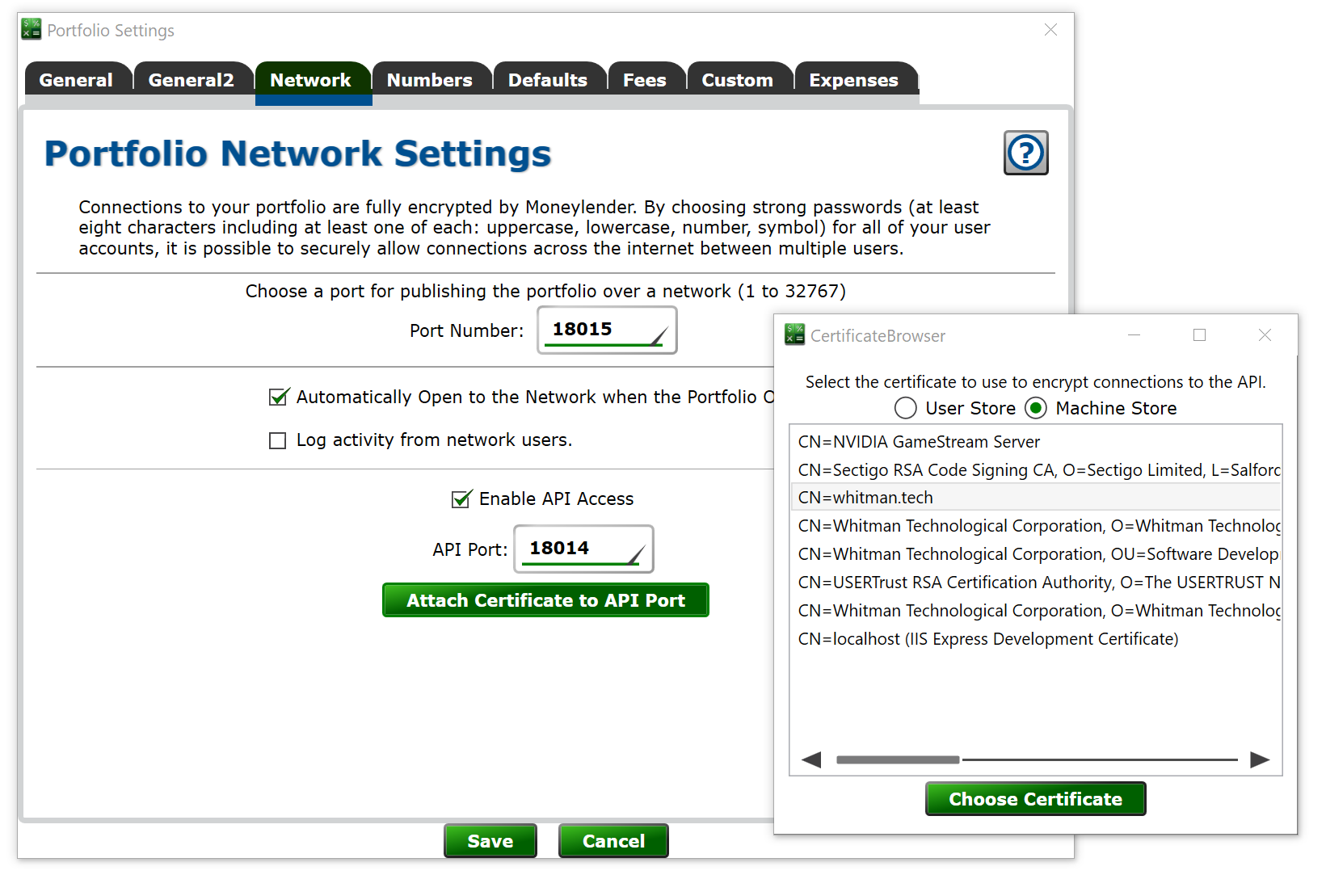Enable Log activity from network users
The width and height of the screenshot is (1326, 896).
coord(278,440)
